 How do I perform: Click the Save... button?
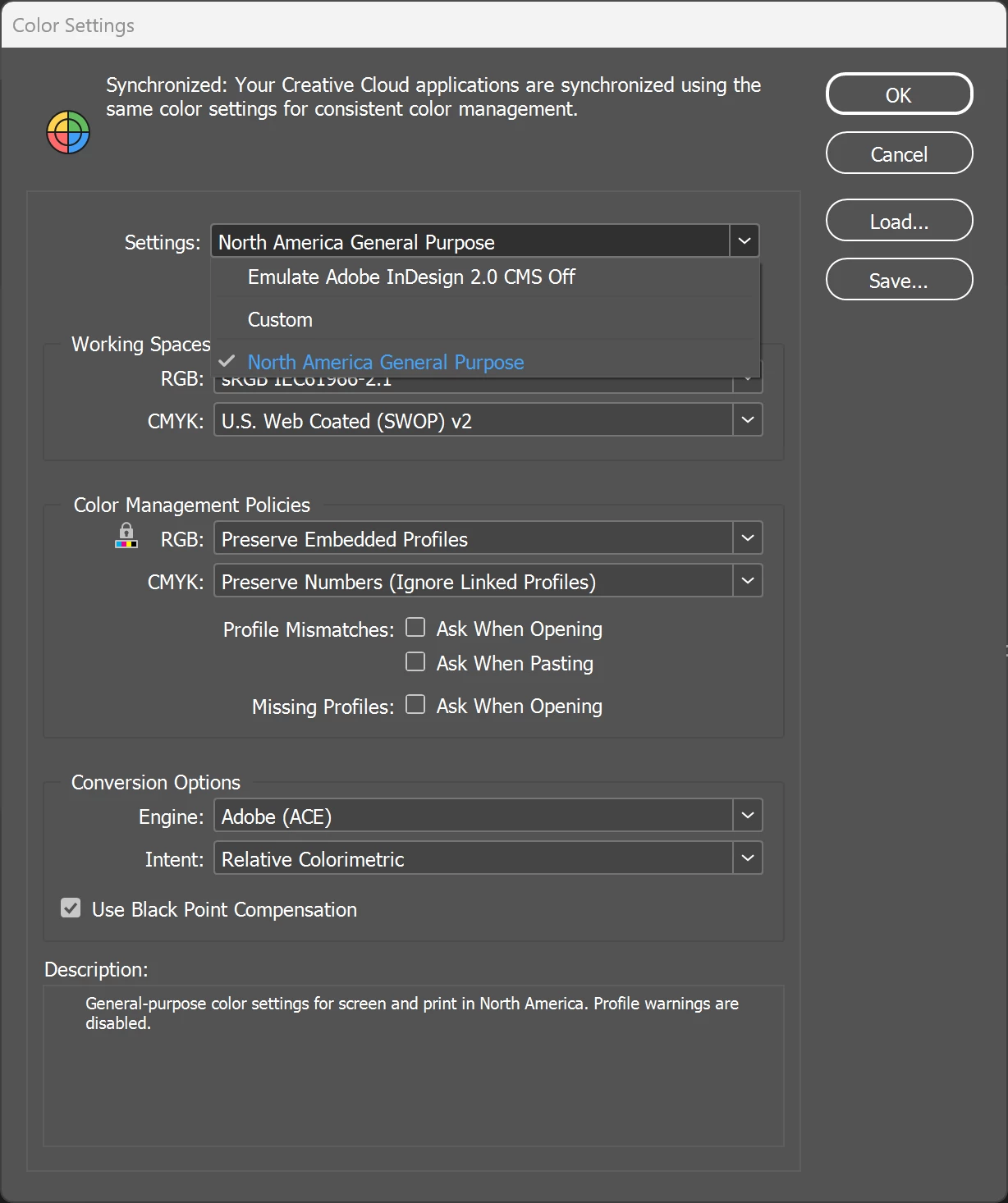click(x=899, y=280)
